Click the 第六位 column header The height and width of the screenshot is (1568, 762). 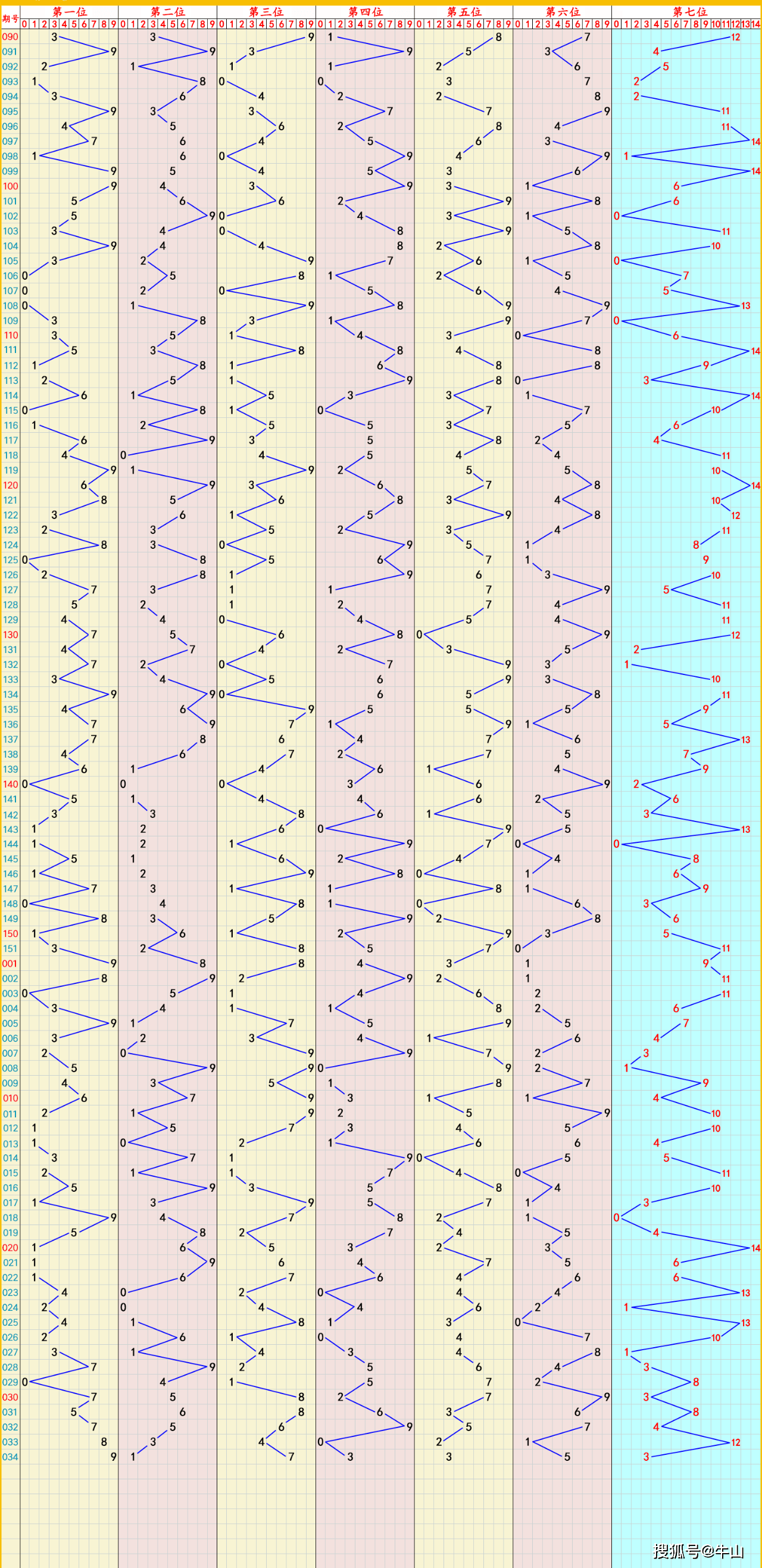coord(563,11)
